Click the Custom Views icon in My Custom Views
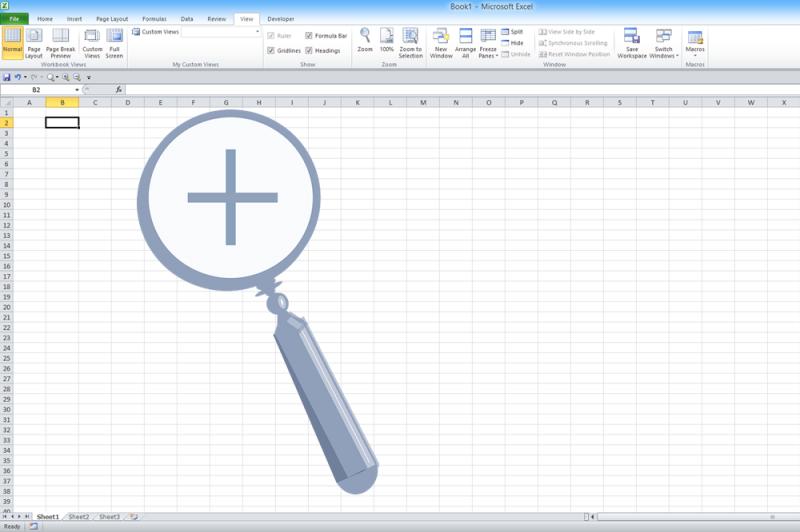 click(136, 32)
